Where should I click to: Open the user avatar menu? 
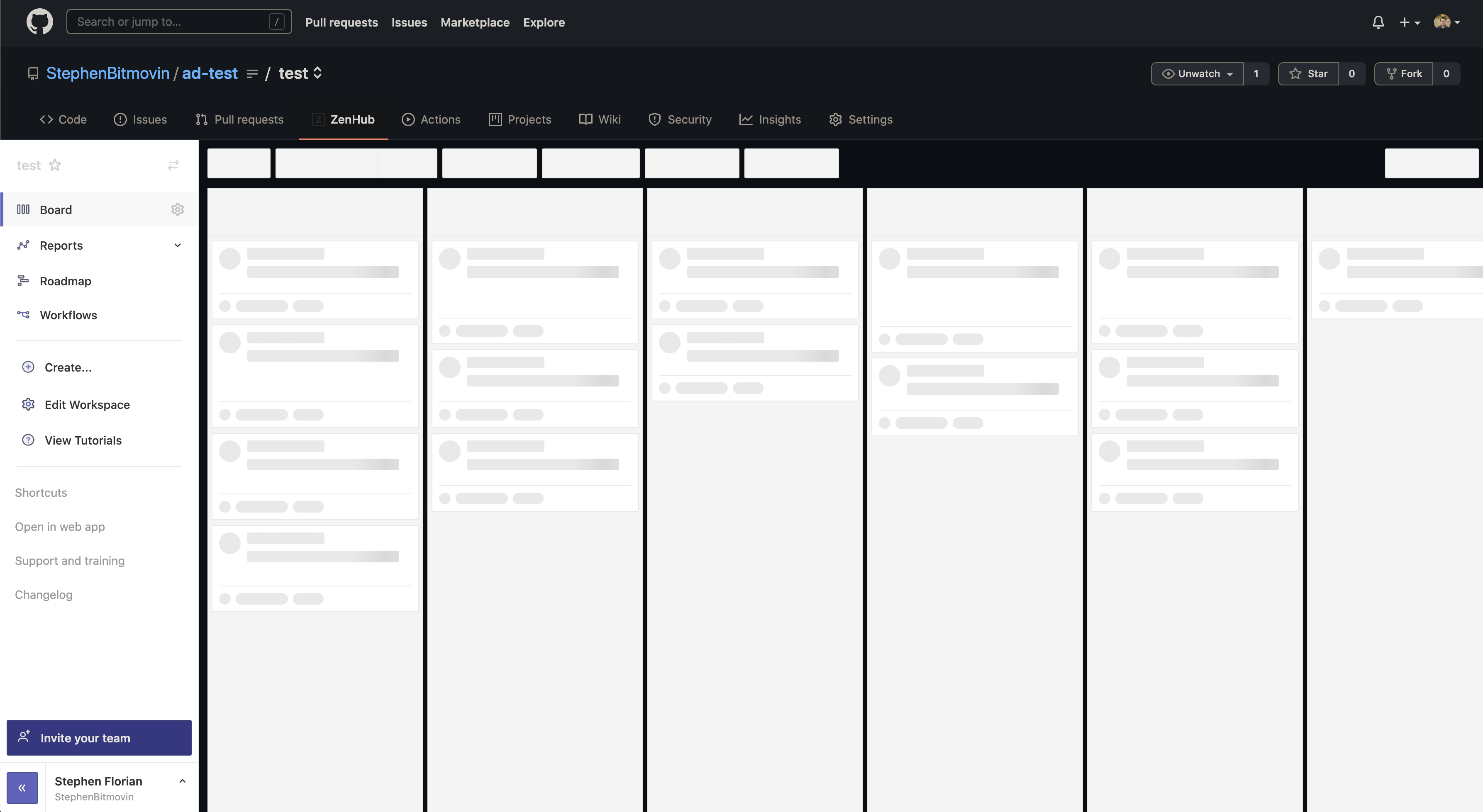(x=1447, y=22)
